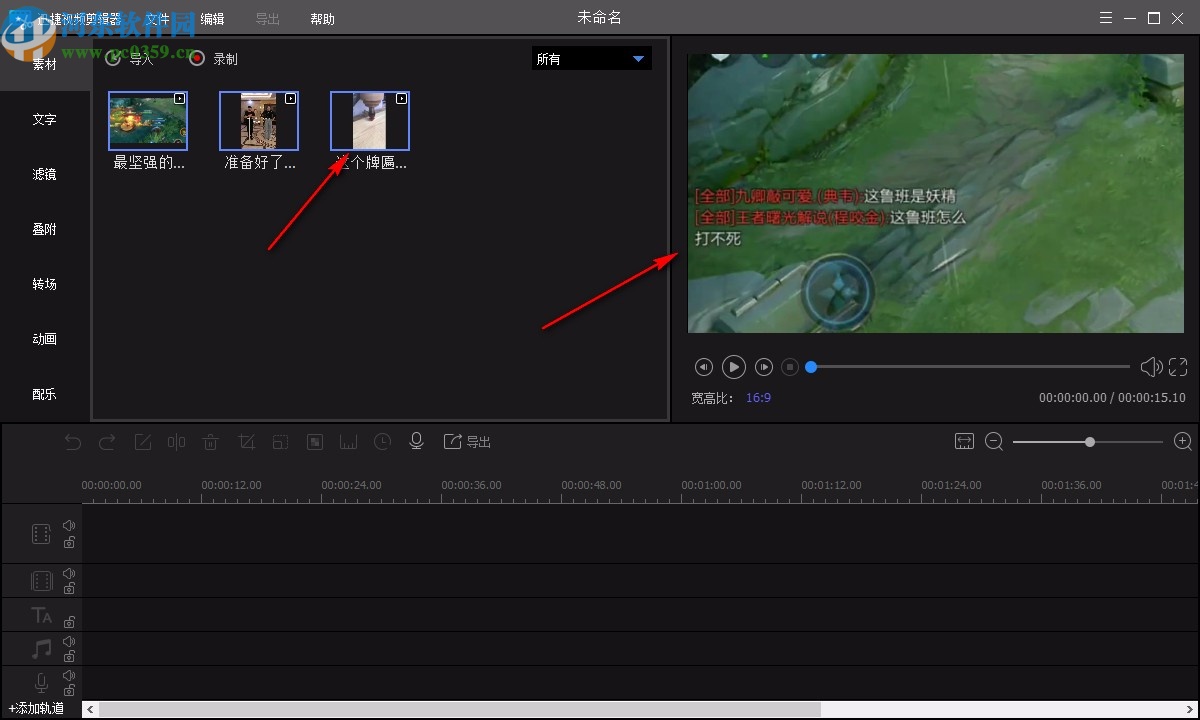Zoom in the timeline with plus magnifier
1200x720 pixels.
(x=1182, y=442)
